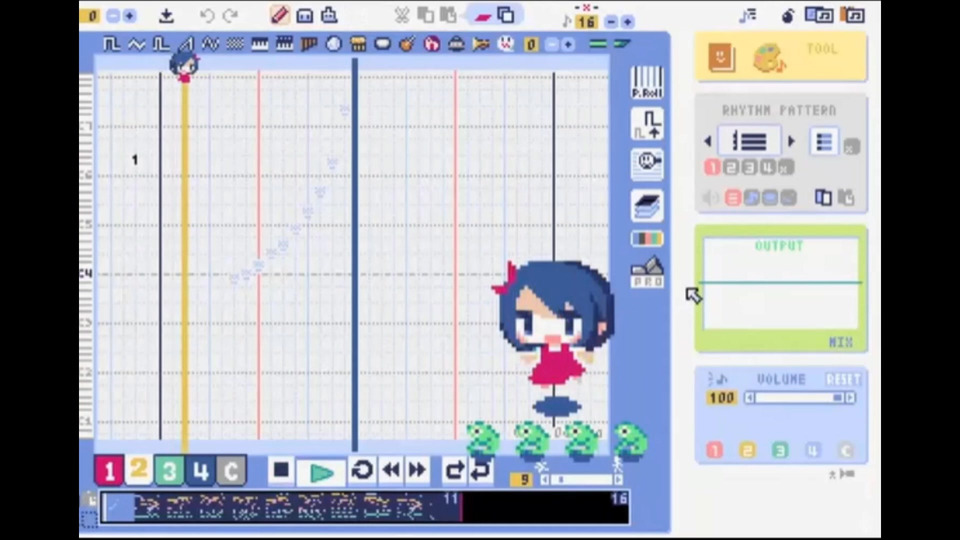Image resolution: width=960 pixels, height=540 pixels.
Task: Open the P.Roll piano roll view
Action: 647,83
